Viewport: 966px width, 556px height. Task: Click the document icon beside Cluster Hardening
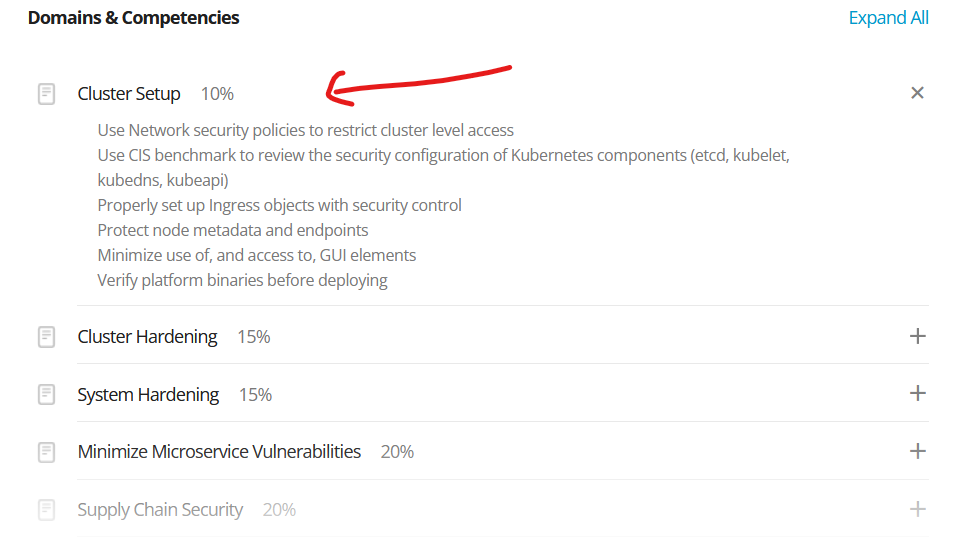46,337
